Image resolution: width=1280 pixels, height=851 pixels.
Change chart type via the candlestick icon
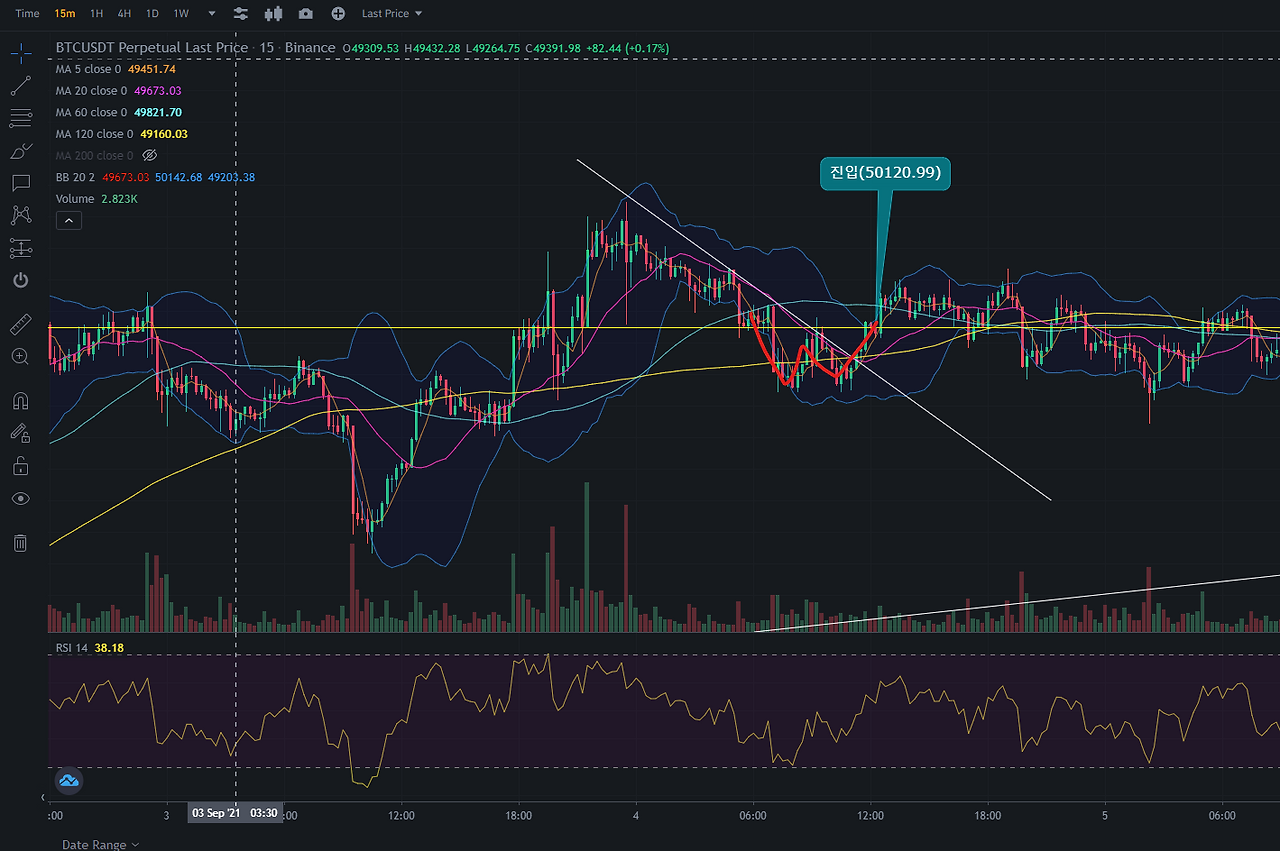pos(273,14)
